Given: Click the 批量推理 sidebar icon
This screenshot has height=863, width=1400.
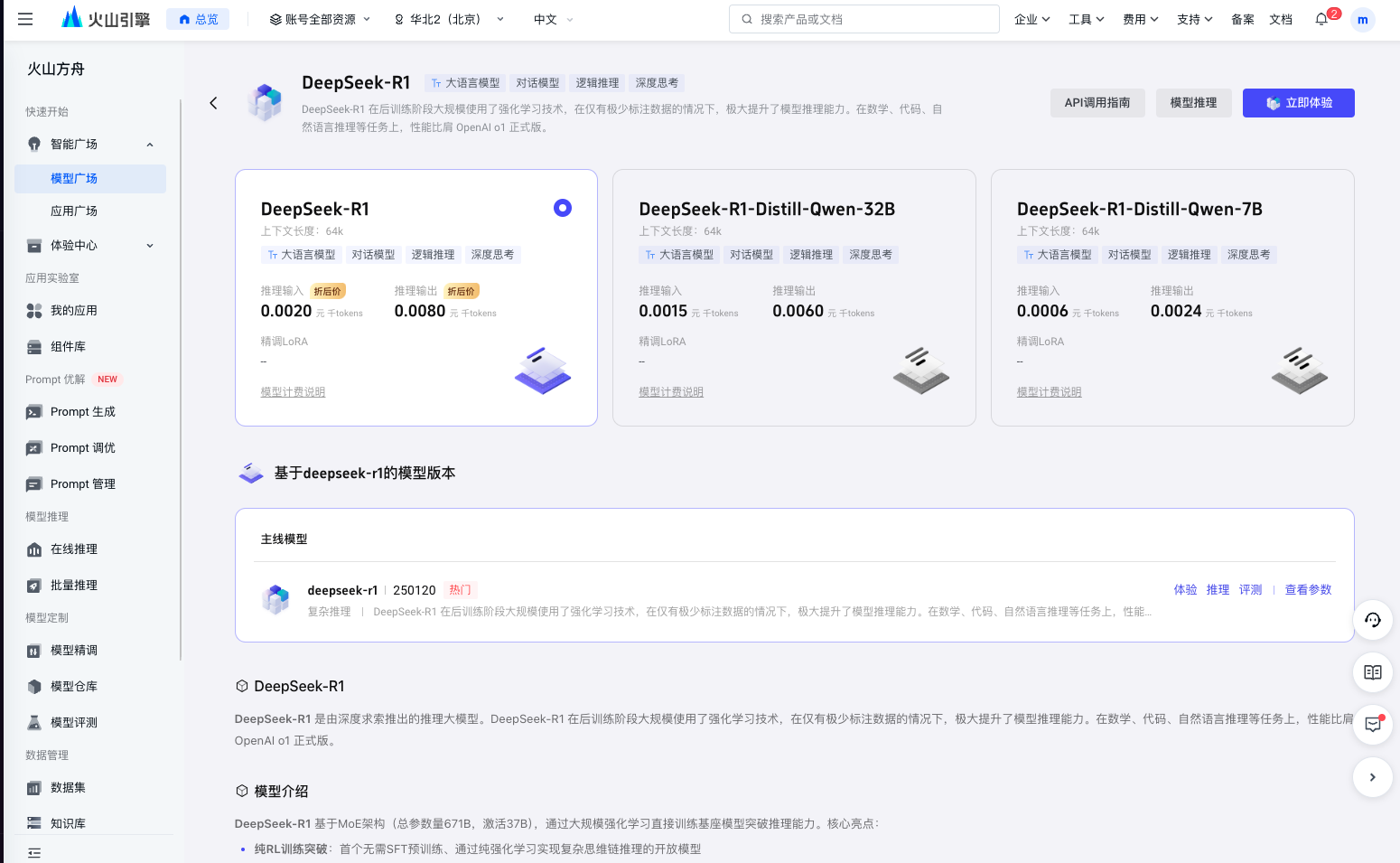Looking at the screenshot, I should coord(34,585).
